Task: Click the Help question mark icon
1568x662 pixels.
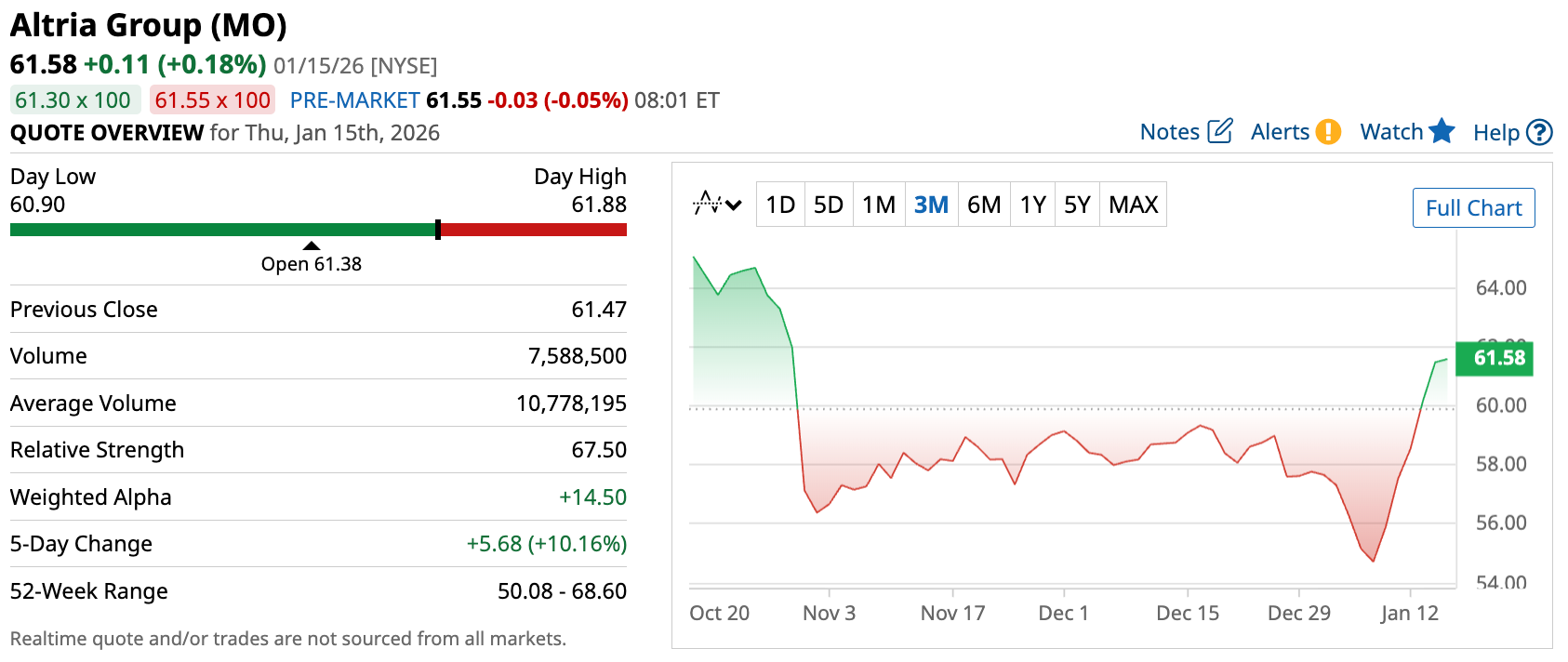Action: [1539, 133]
